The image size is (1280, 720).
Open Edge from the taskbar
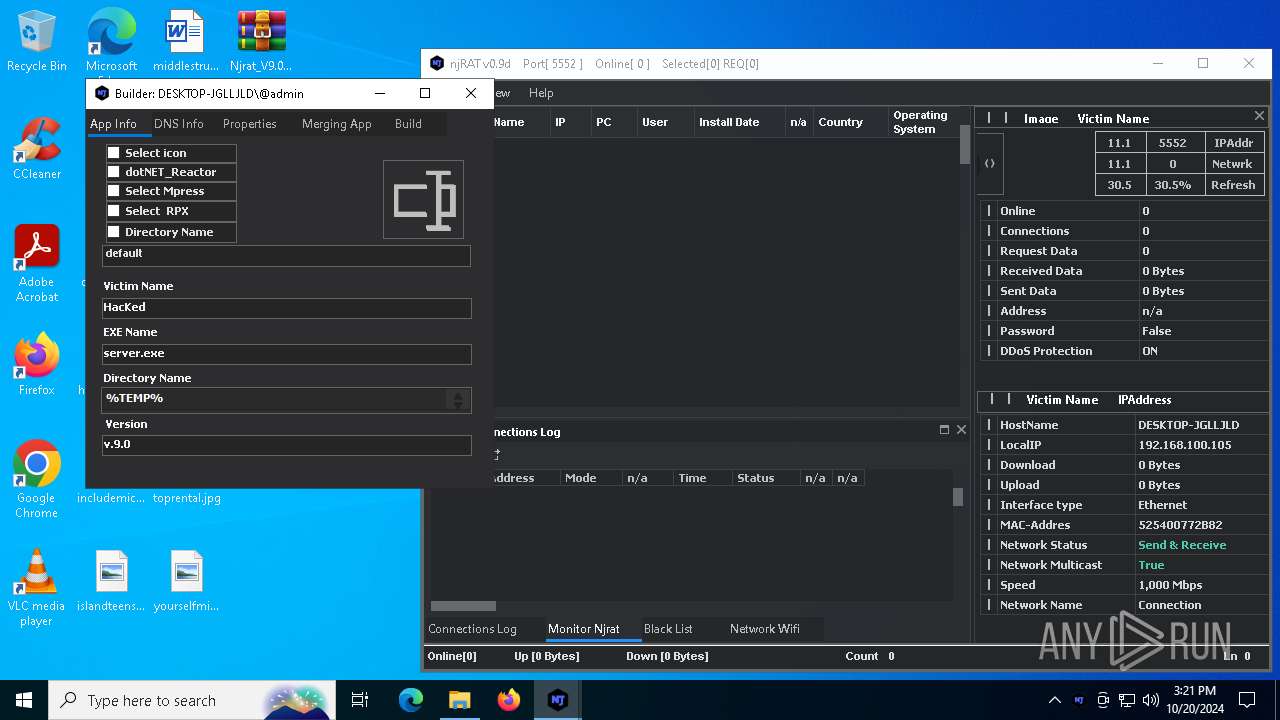click(411, 700)
